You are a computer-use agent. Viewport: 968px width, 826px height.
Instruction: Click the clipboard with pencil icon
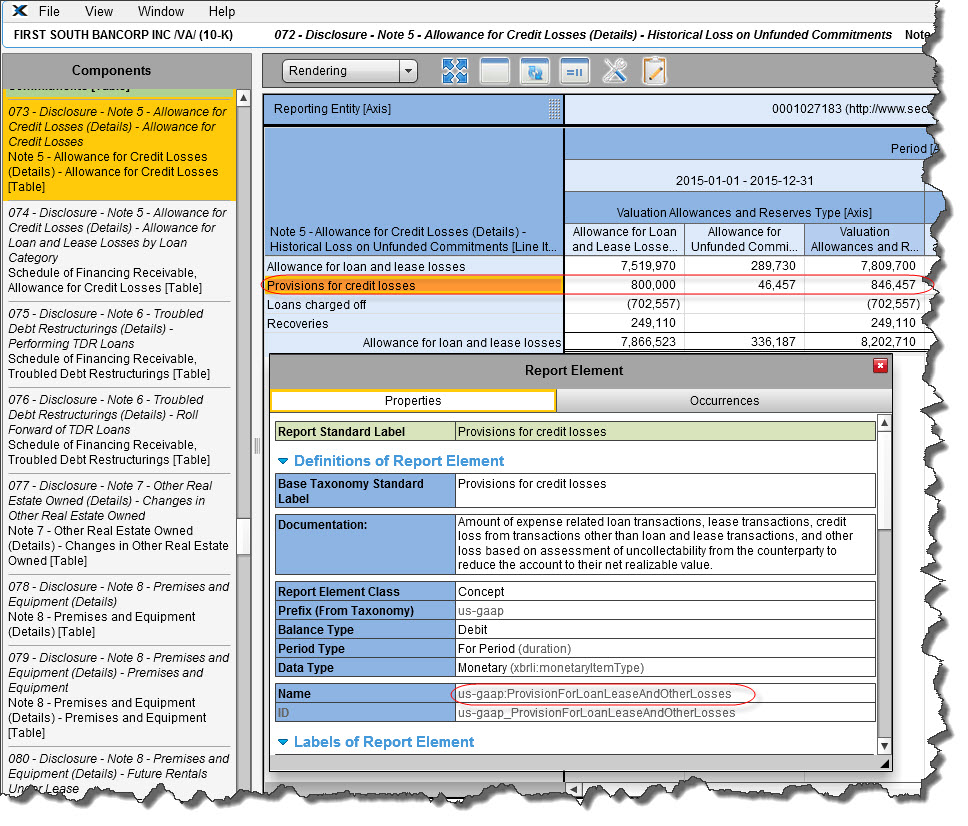coord(654,71)
